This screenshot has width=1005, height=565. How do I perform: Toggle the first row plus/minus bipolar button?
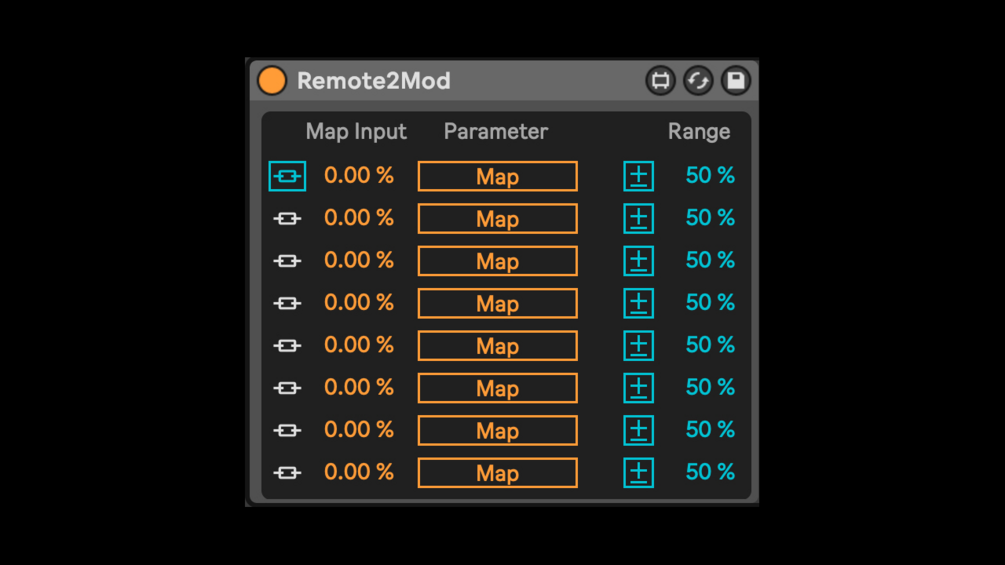638,176
